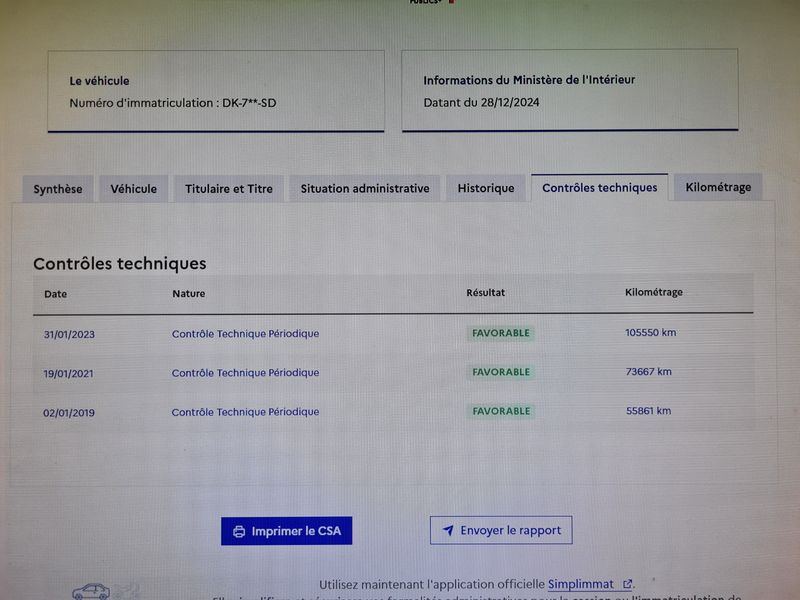Click the Numéro d'immatriculation DK-7**-SD text

pyautogui.click(x=173, y=103)
